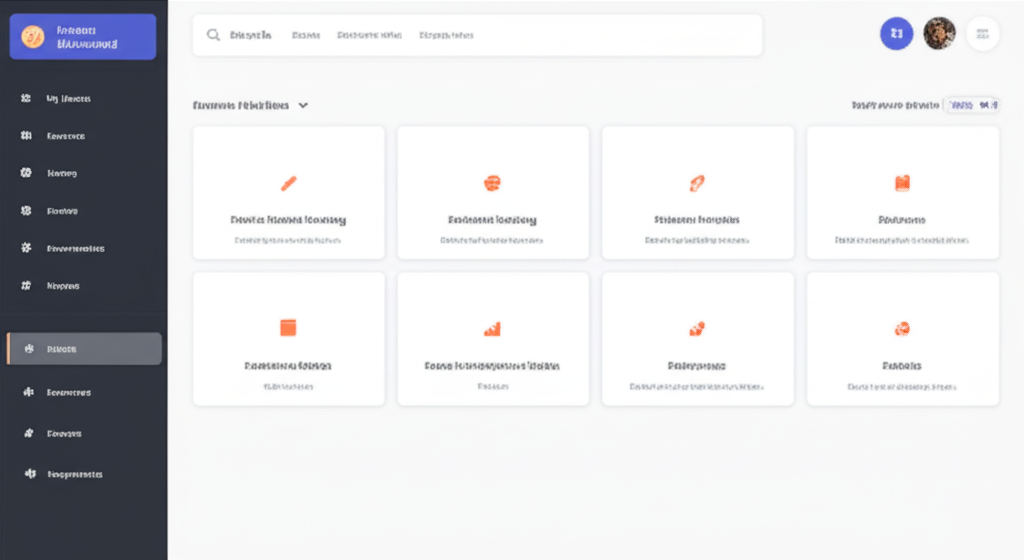1024x560 pixels.
Task: Expand the chevron next to the section heading
Action: click(303, 105)
